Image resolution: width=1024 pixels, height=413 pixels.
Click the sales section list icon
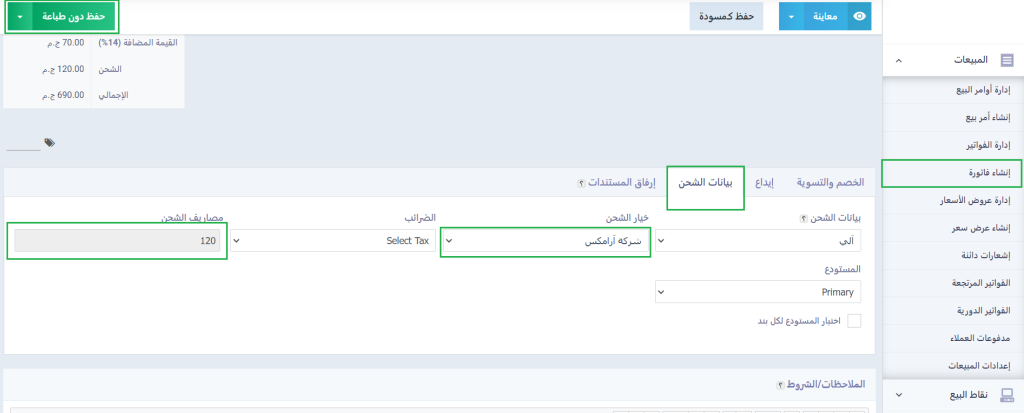[1006, 61]
